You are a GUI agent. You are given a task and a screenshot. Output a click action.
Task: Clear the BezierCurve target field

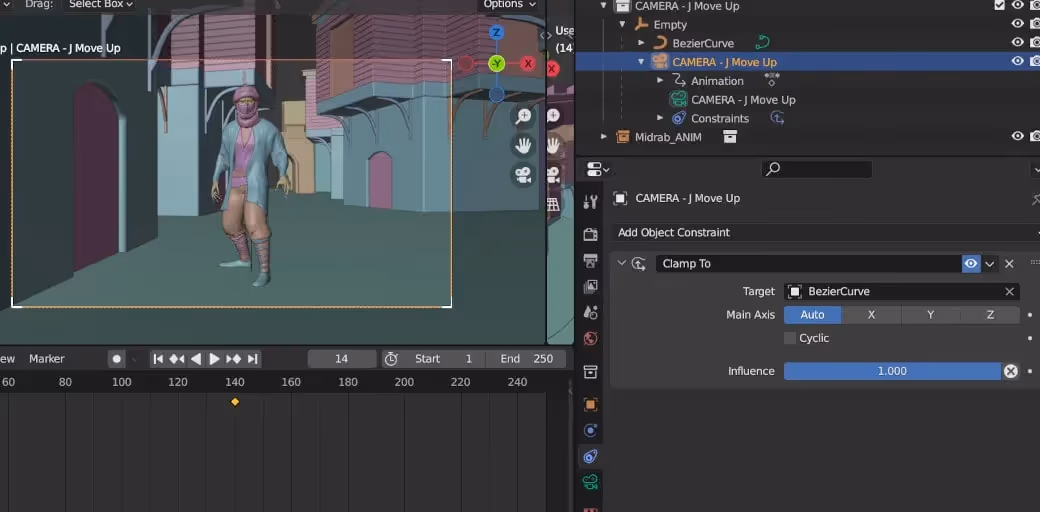(1009, 292)
